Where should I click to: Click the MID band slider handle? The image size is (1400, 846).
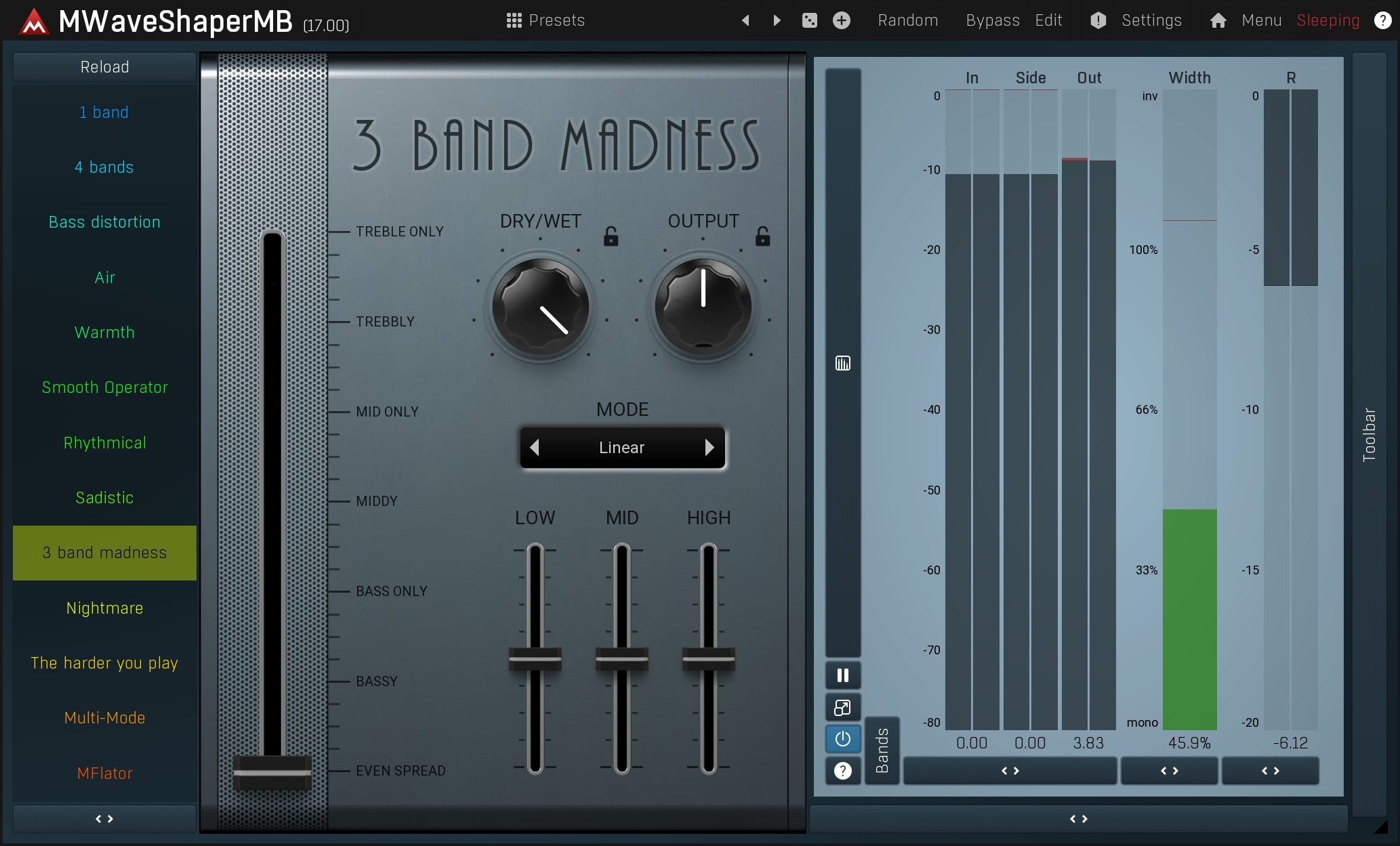[621, 658]
